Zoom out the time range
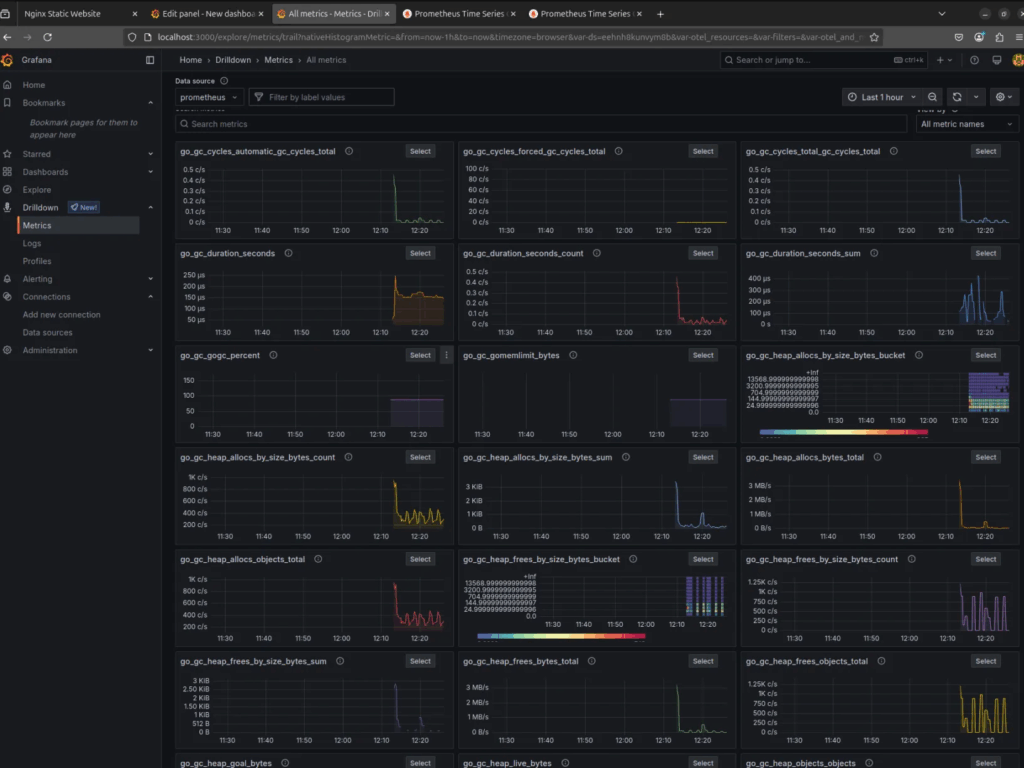Image resolution: width=1024 pixels, height=768 pixels. click(x=933, y=97)
